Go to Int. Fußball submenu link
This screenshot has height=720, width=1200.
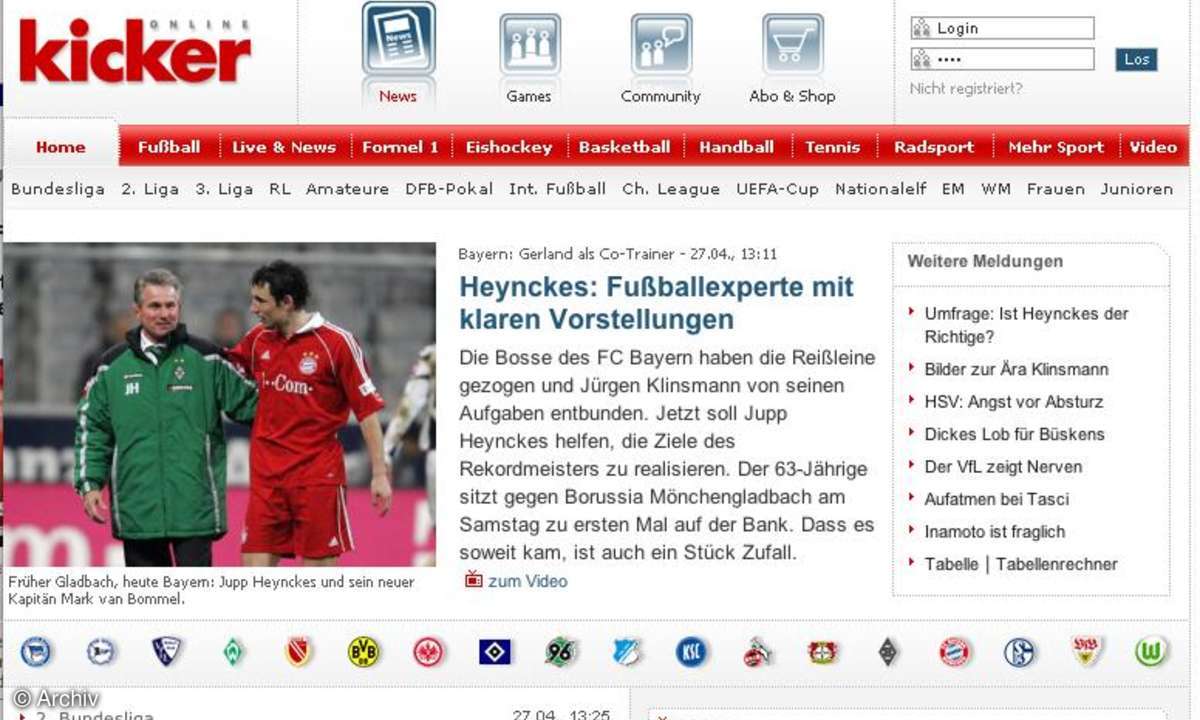[557, 189]
